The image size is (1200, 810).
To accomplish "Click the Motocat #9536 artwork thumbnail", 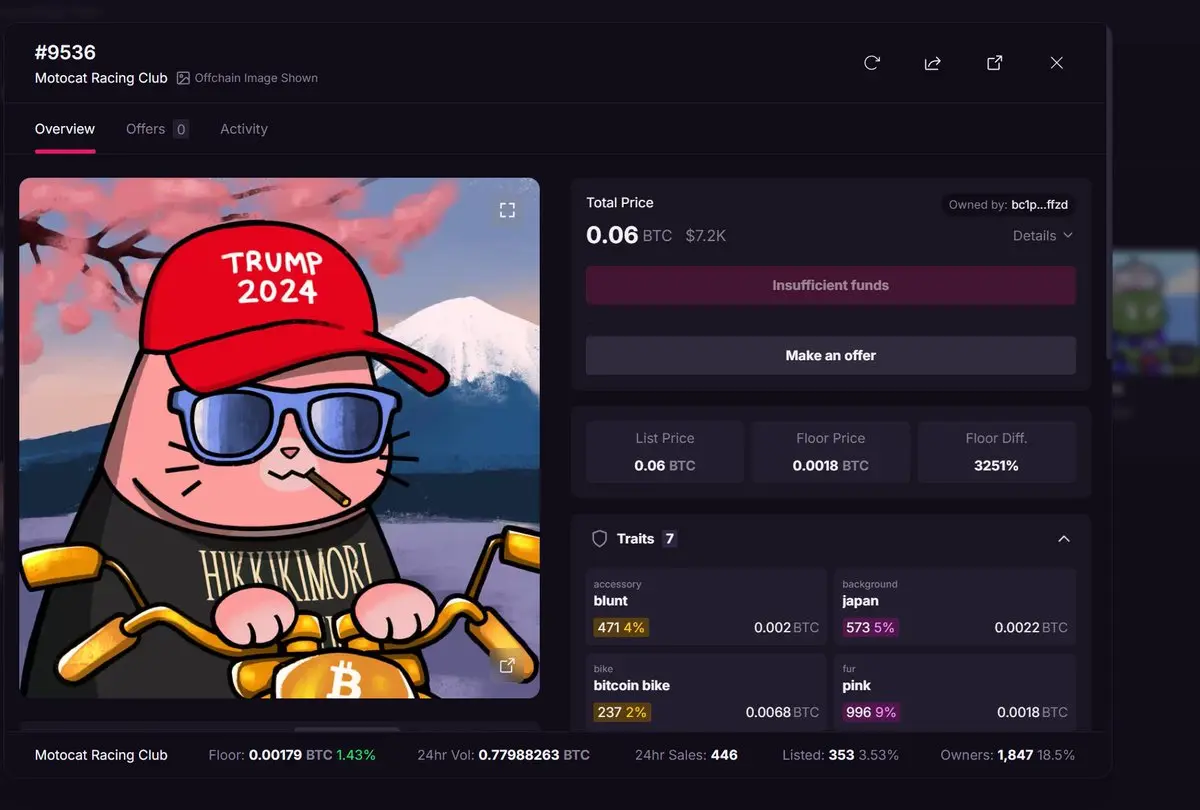I will 279,438.
